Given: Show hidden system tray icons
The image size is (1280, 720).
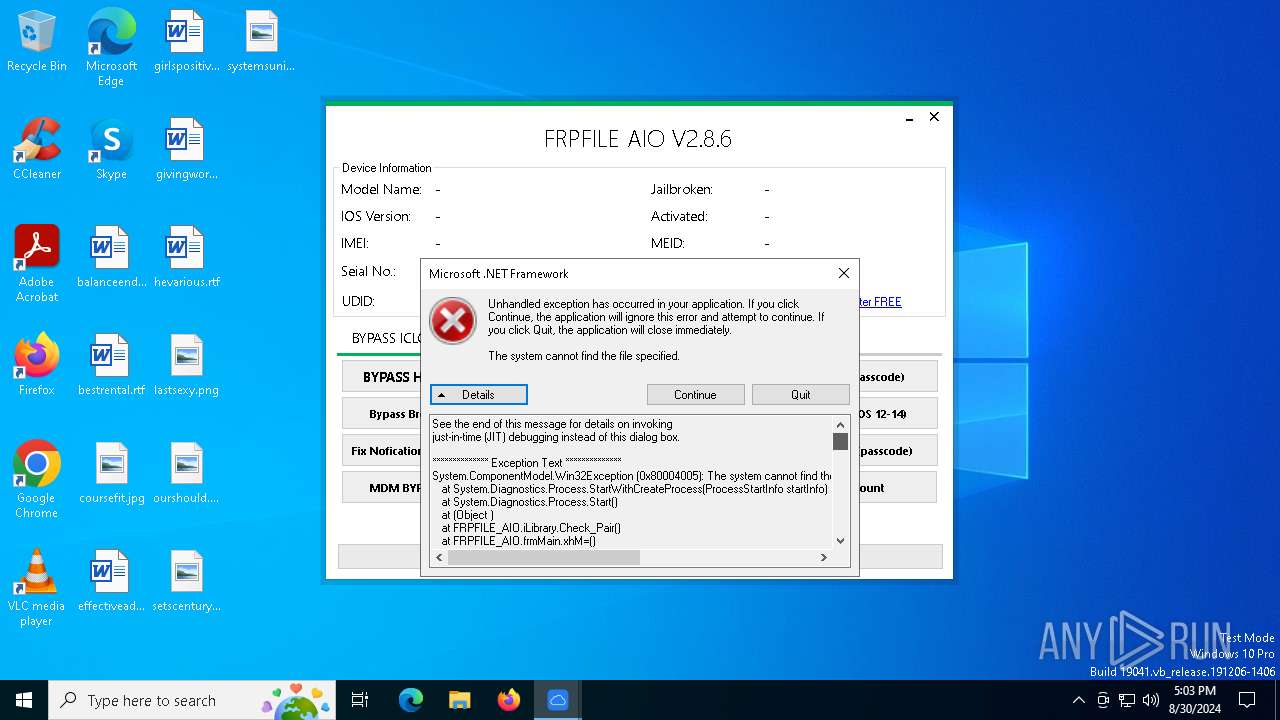Looking at the screenshot, I should tap(1078, 700).
